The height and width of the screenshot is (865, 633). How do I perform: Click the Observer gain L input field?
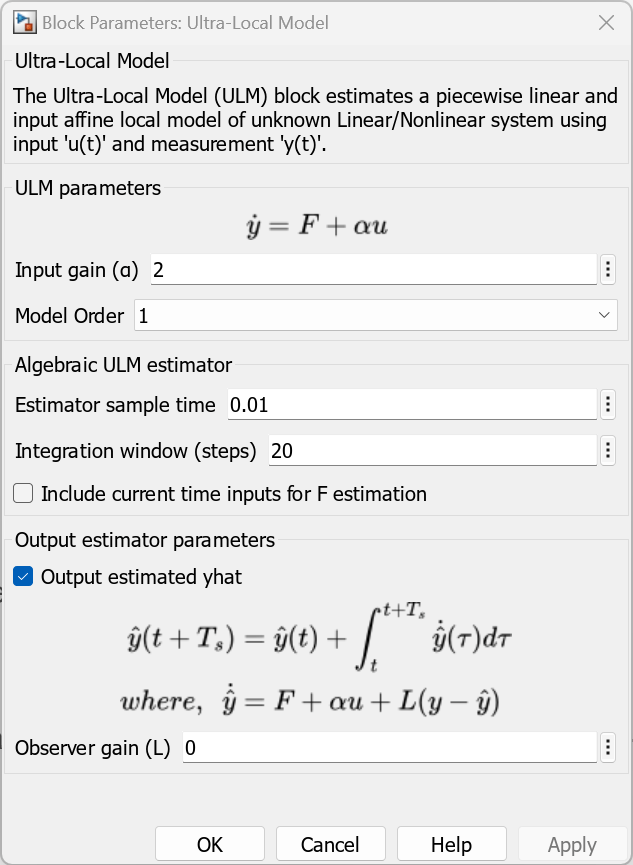[x=390, y=746]
